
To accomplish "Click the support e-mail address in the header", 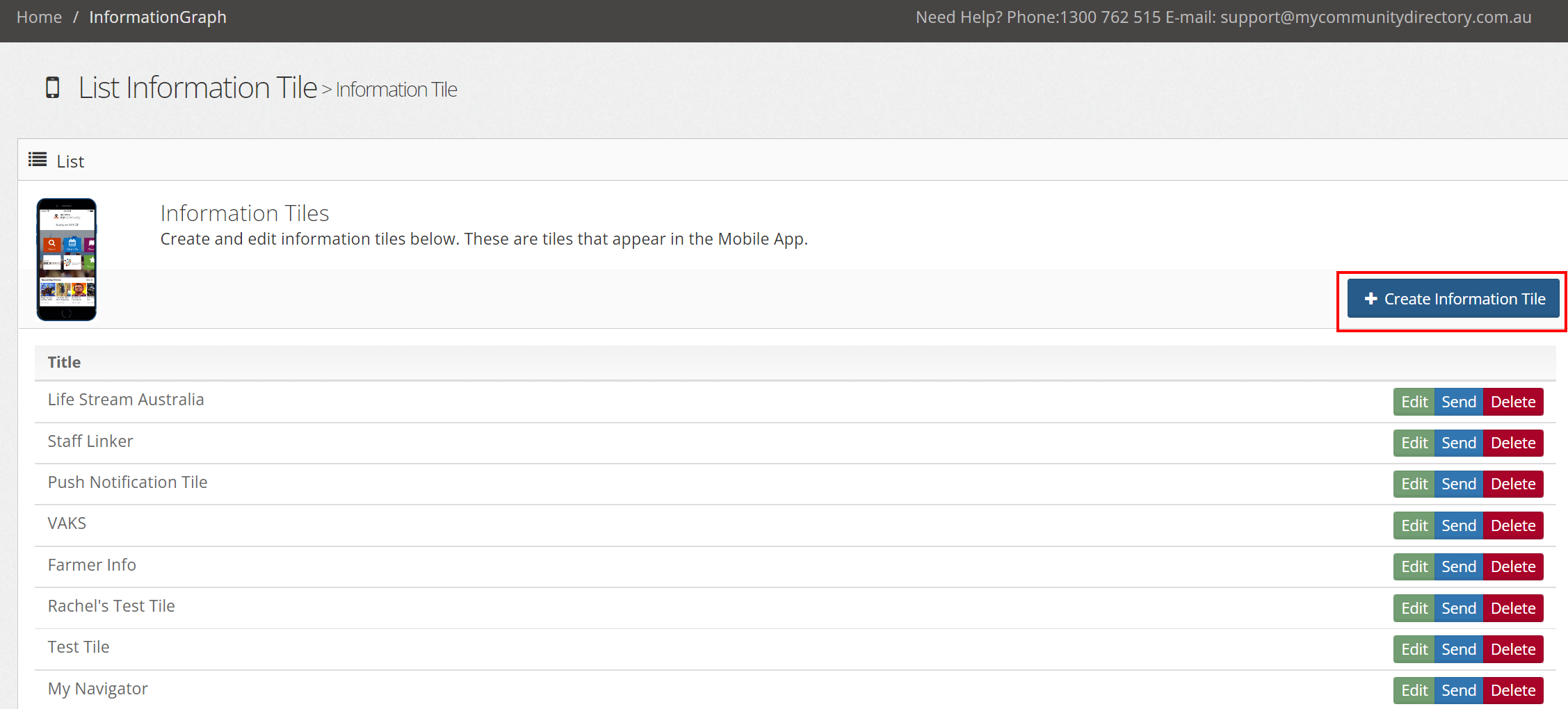I will tap(1375, 17).
